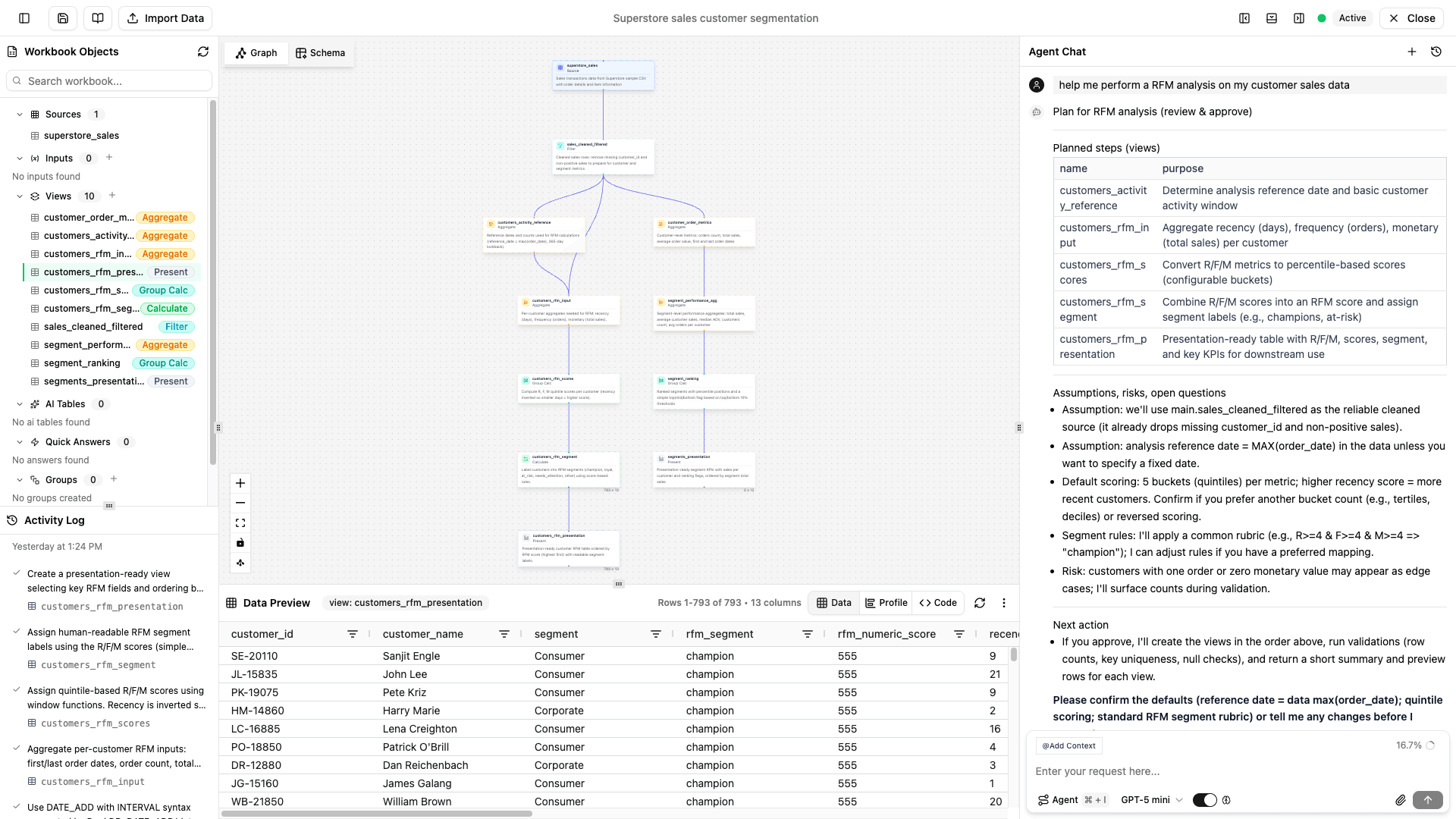The width and height of the screenshot is (1456, 819).
Task: Refresh the Workbook Objects list
Action: pyautogui.click(x=203, y=52)
